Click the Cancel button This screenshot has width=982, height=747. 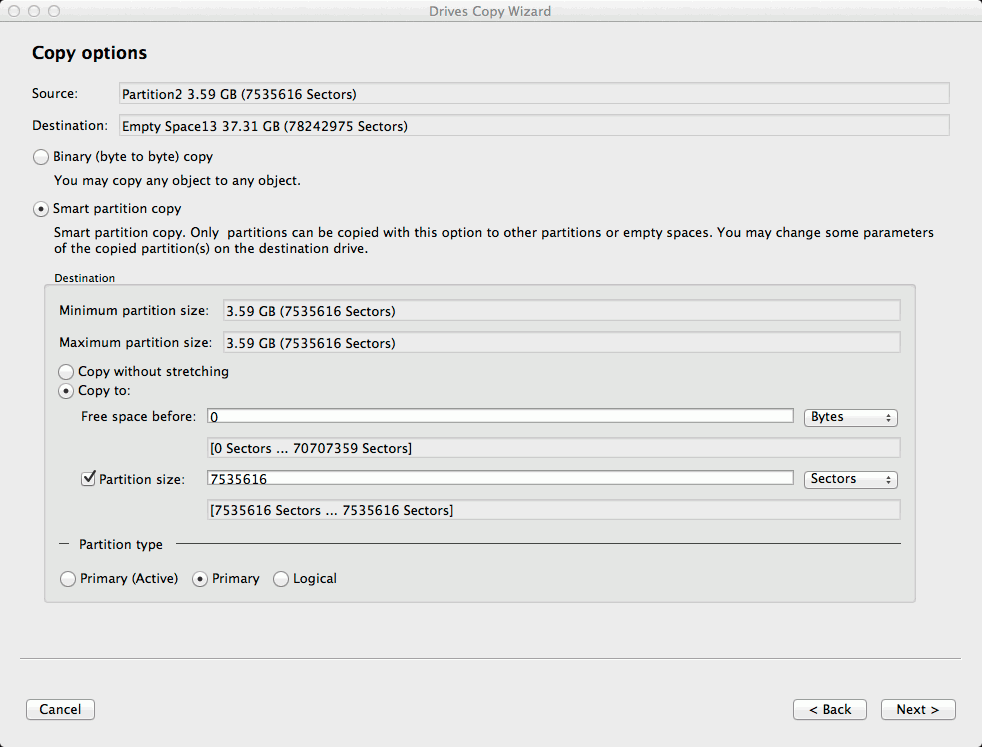pyautogui.click(x=60, y=709)
